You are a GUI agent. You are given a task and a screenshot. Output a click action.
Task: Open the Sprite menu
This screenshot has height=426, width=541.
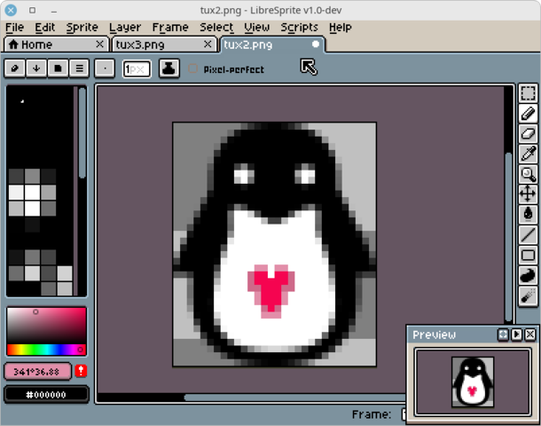82,27
